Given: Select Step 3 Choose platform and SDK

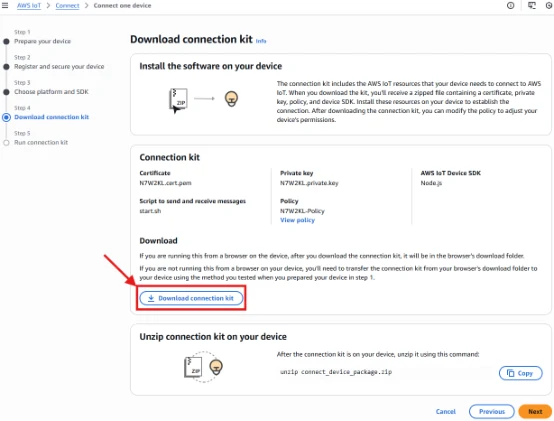Looking at the screenshot, I should [x=51, y=92].
